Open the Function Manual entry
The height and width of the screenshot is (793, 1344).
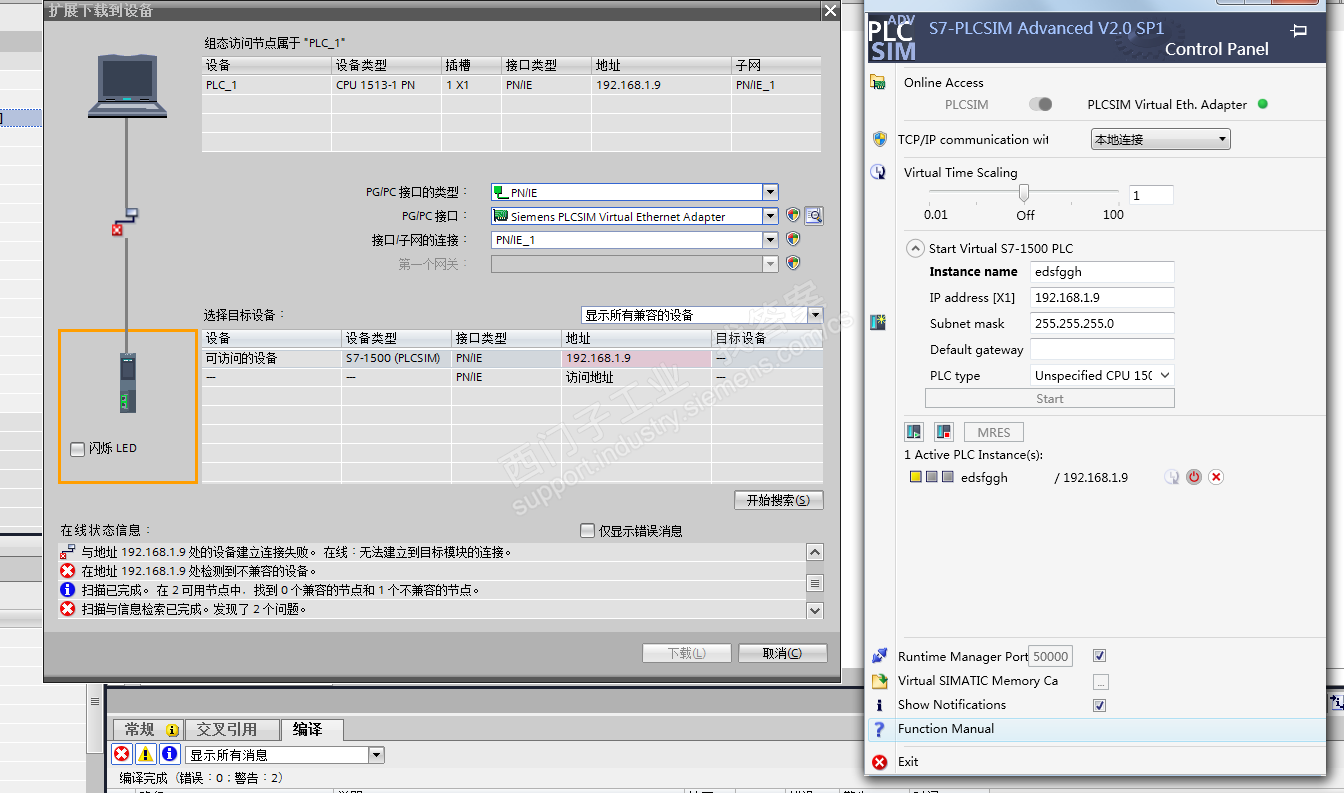[946, 729]
